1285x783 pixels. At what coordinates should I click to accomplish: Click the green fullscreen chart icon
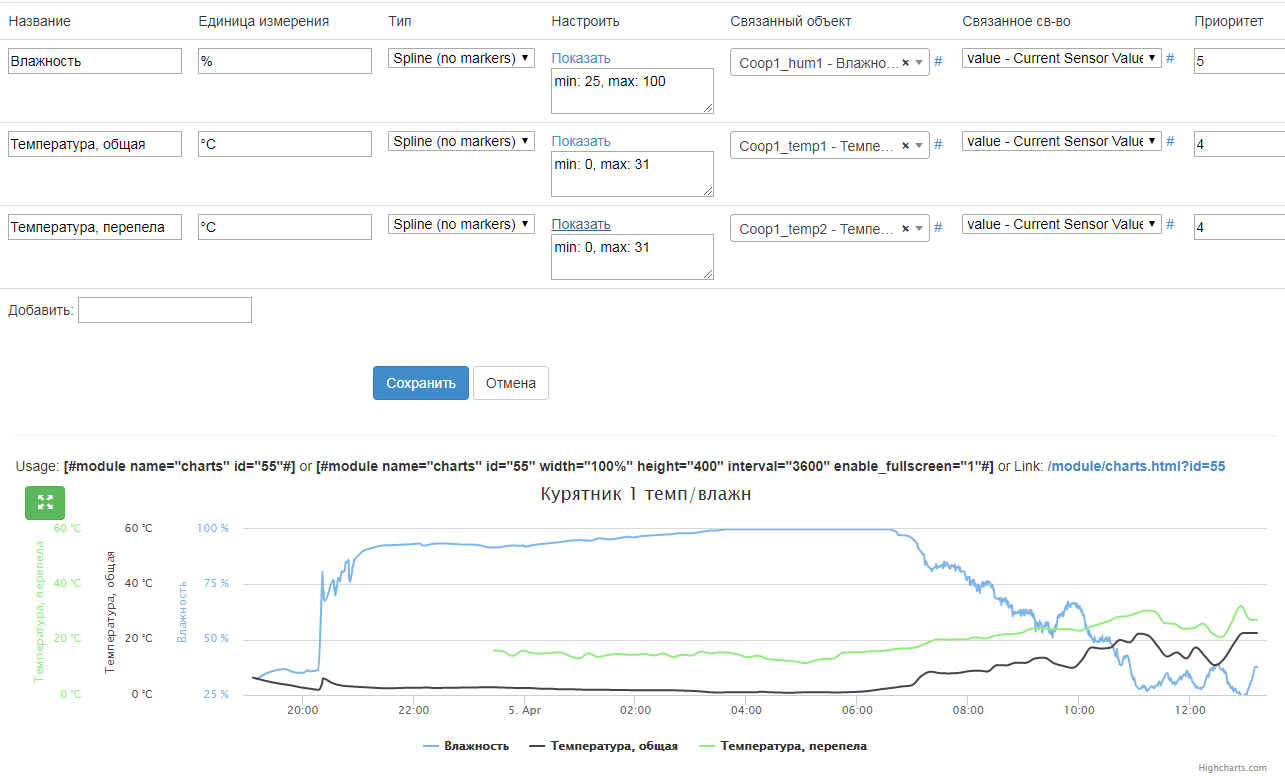tap(45, 502)
